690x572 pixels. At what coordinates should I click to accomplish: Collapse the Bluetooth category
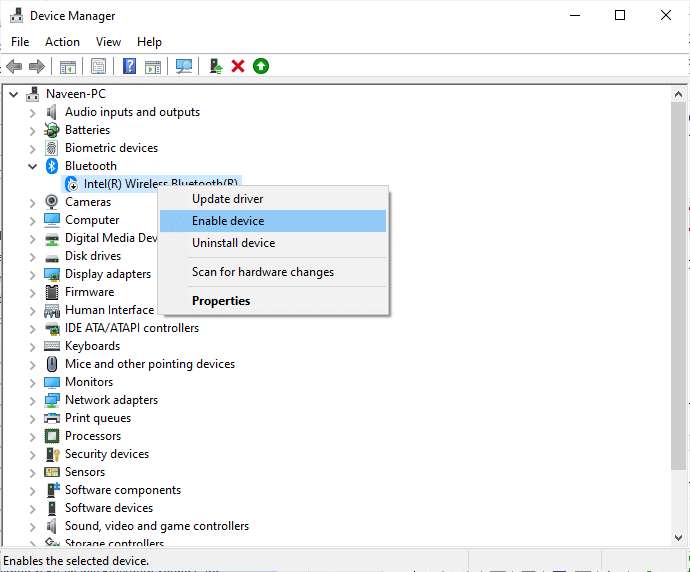click(x=33, y=166)
